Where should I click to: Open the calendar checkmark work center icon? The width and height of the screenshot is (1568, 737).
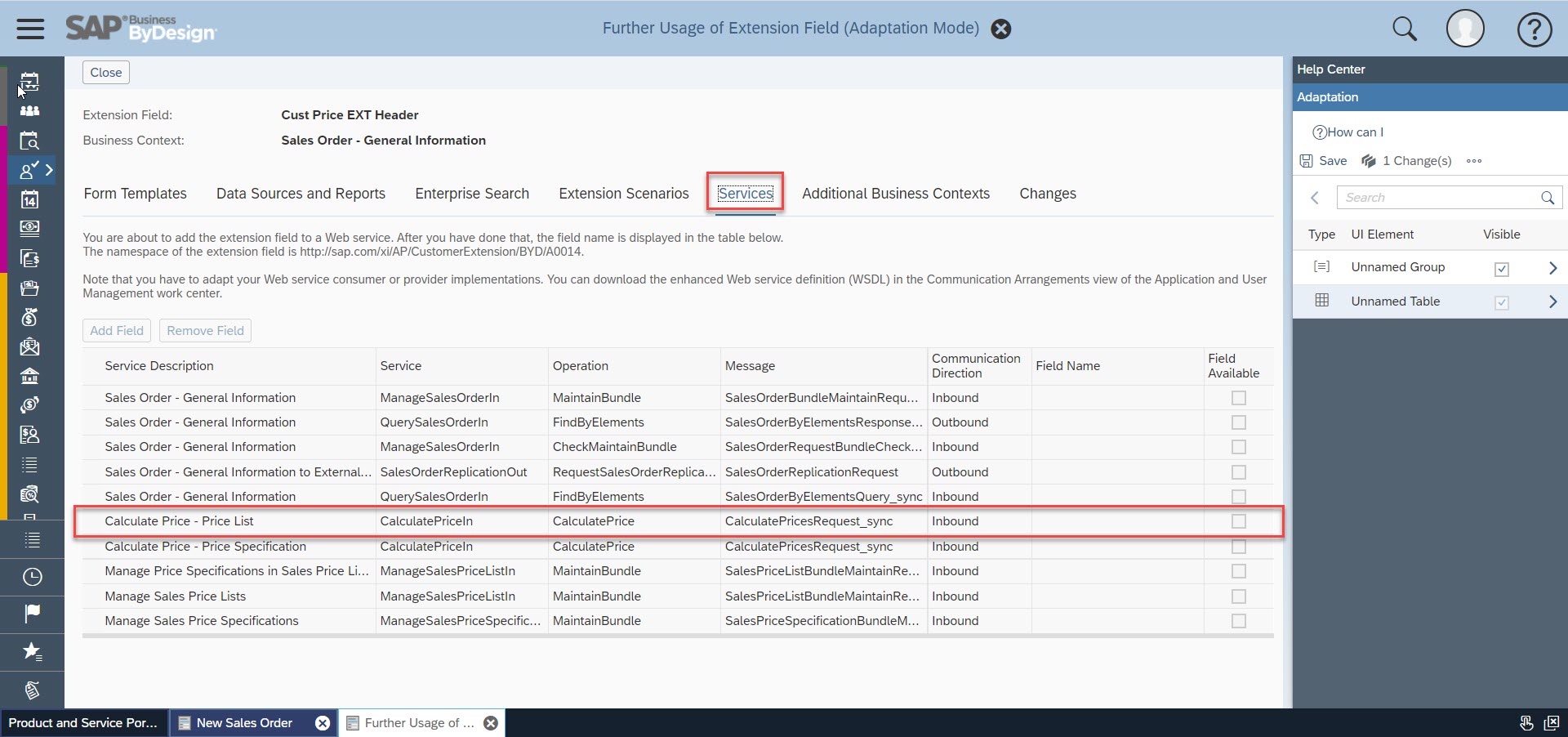click(x=29, y=82)
